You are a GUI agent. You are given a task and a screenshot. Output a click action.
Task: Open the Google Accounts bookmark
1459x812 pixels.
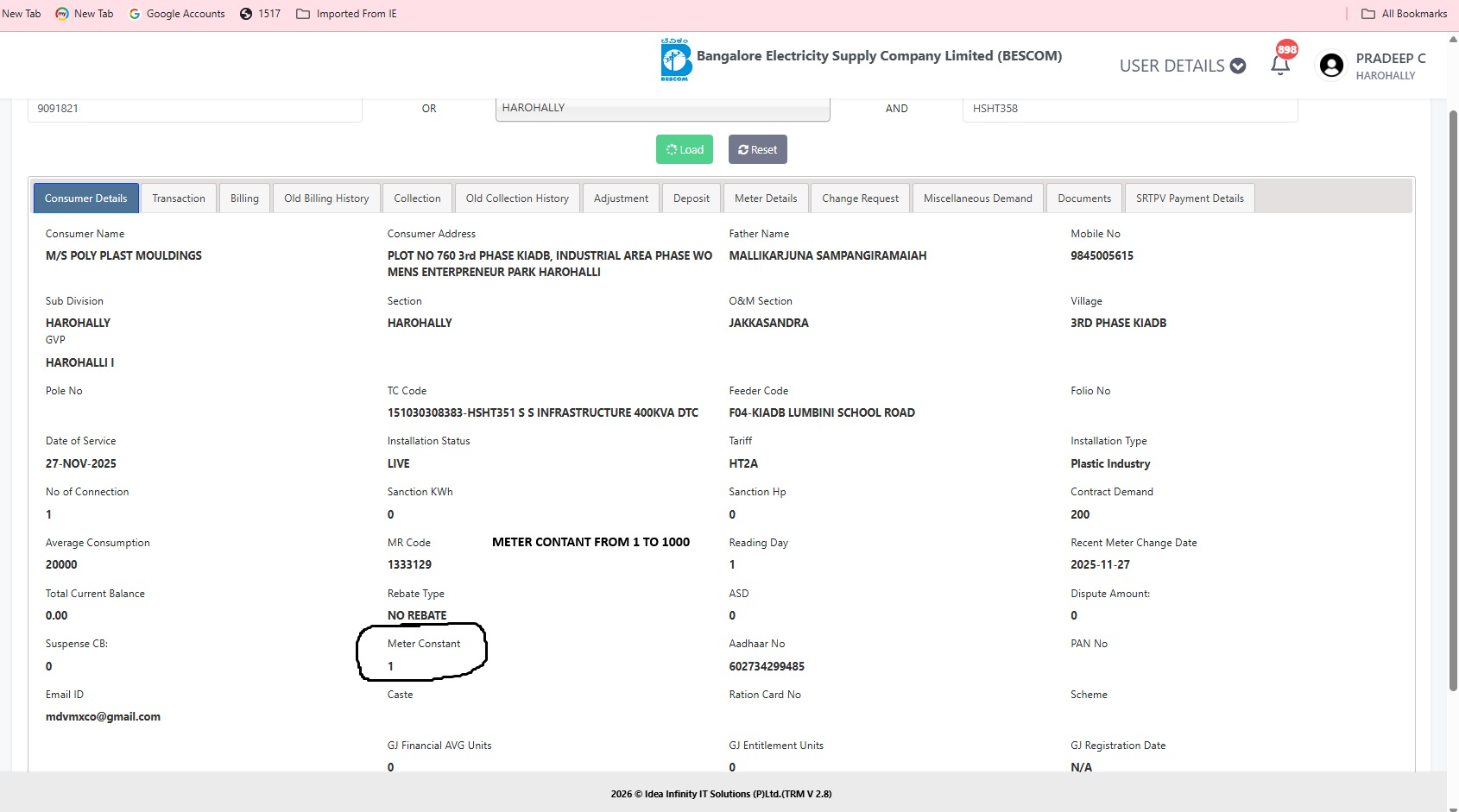coord(176,14)
